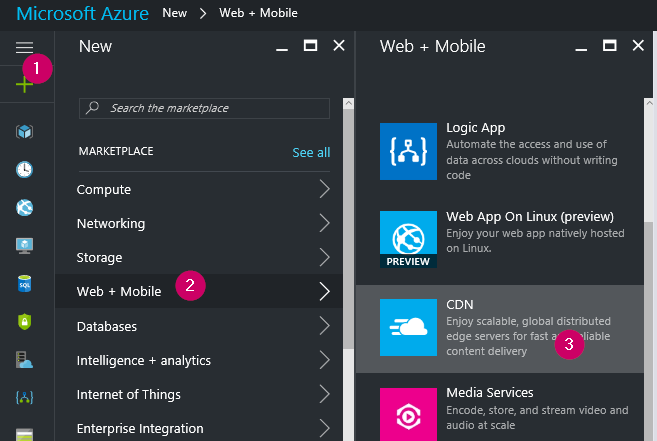Click the green plus New button
The height and width of the screenshot is (441, 657).
(24, 84)
